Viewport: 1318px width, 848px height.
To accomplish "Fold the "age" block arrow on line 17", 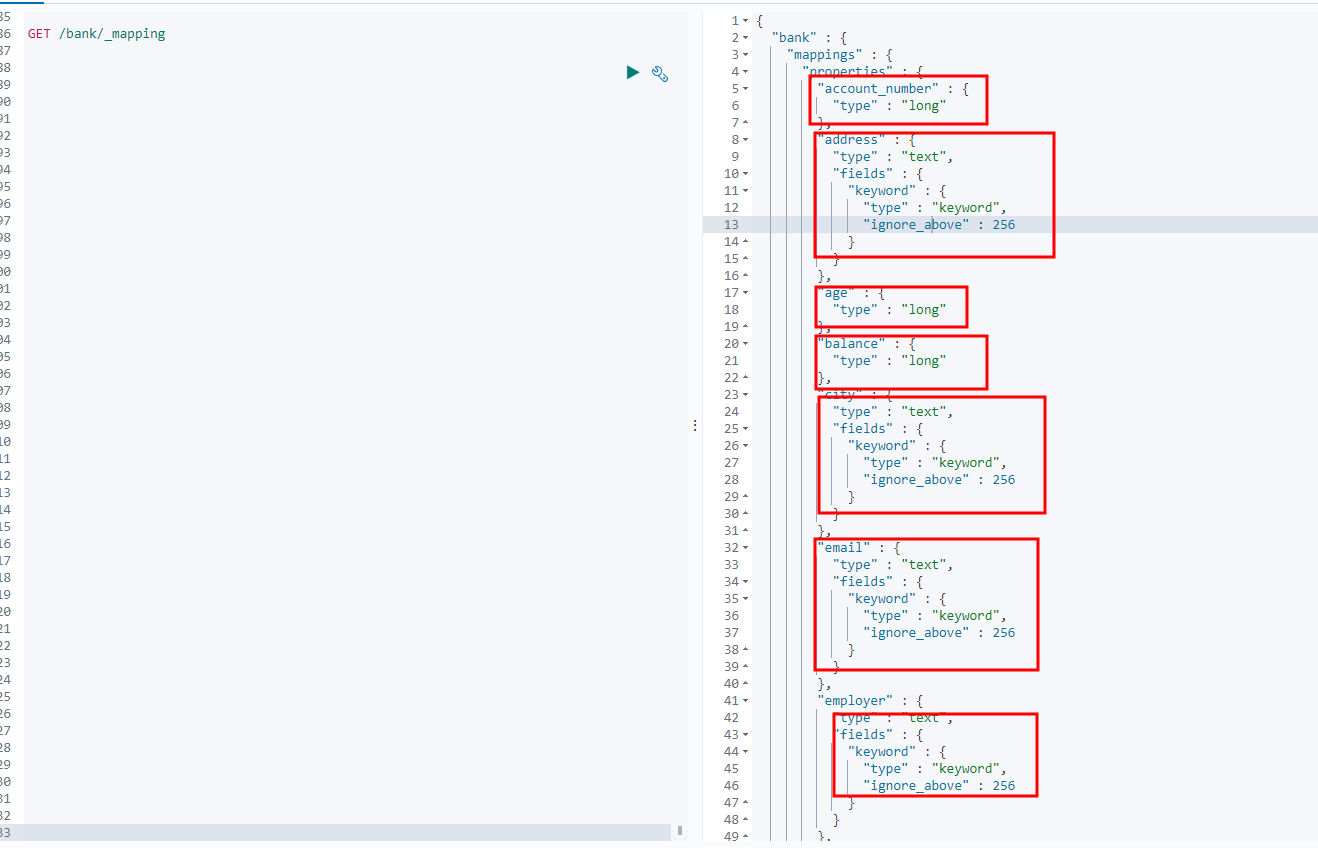I will 745,293.
